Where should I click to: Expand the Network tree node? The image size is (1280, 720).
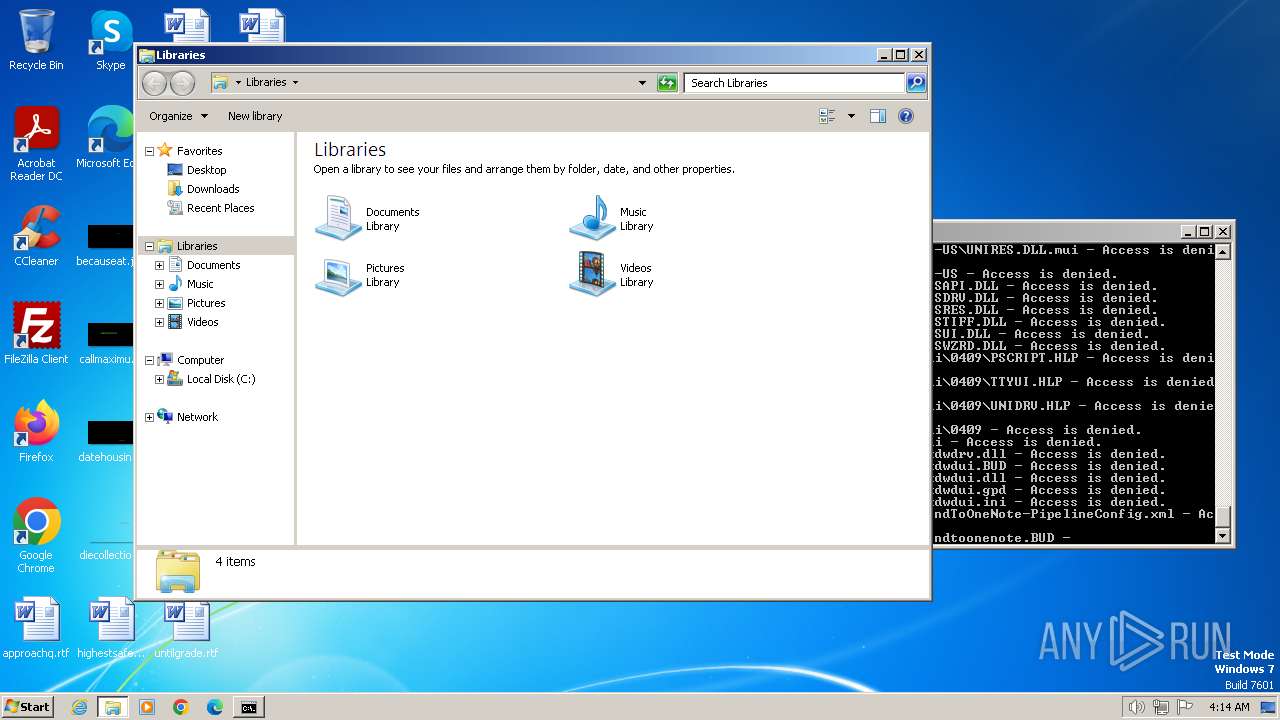(x=150, y=417)
